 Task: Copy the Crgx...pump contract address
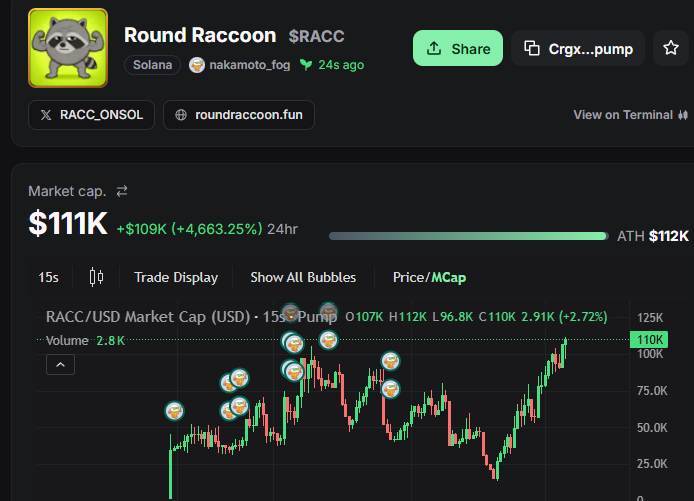578,48
